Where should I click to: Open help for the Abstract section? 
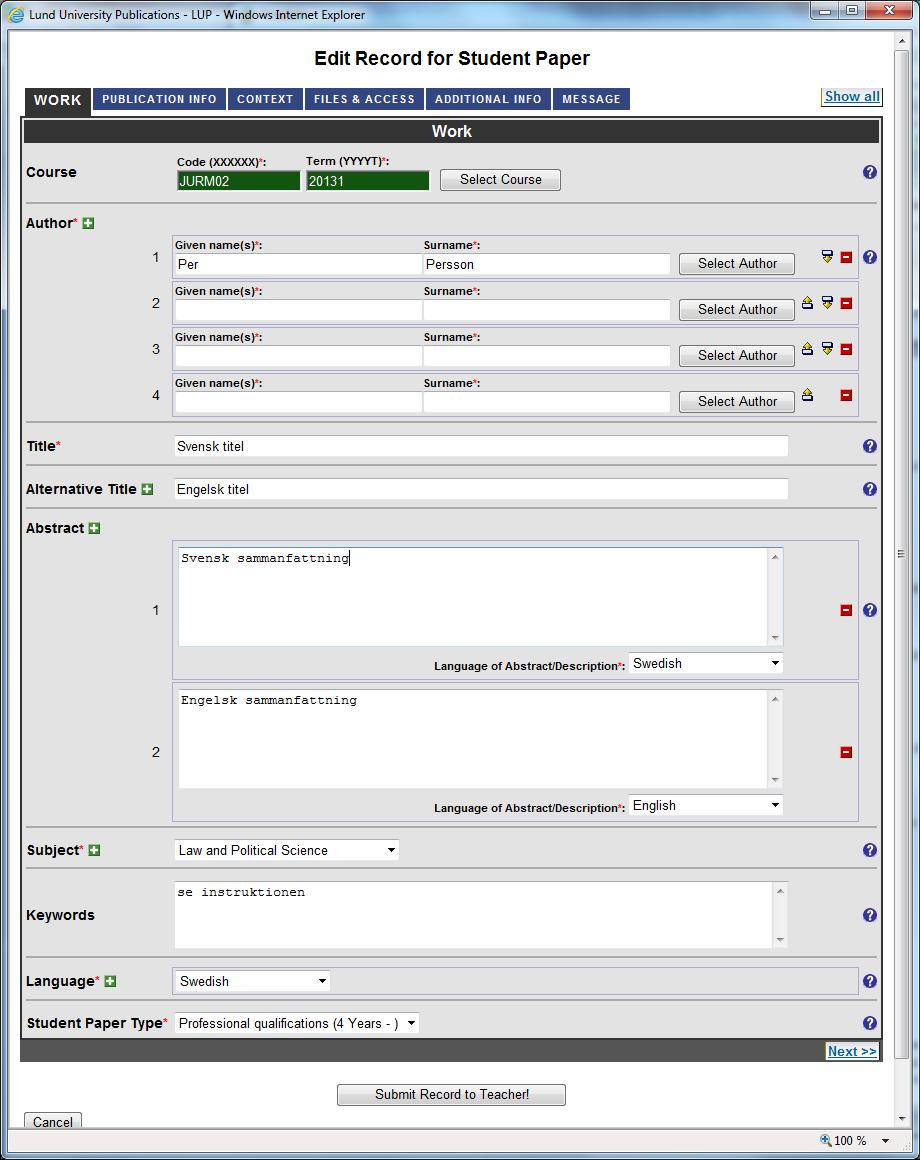[870, 610]
